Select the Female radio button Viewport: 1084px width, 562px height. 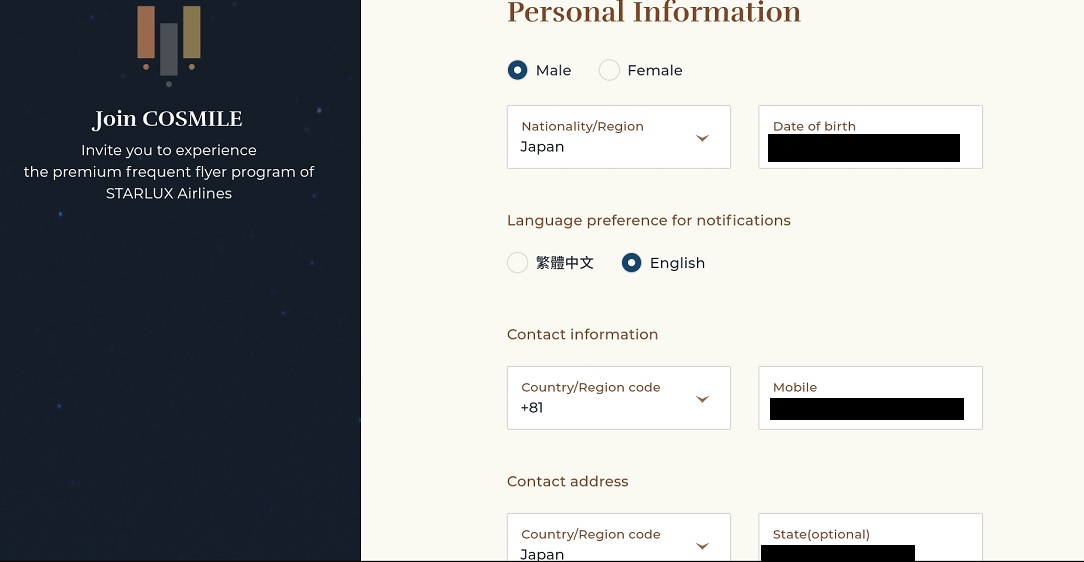pos(609,70)
